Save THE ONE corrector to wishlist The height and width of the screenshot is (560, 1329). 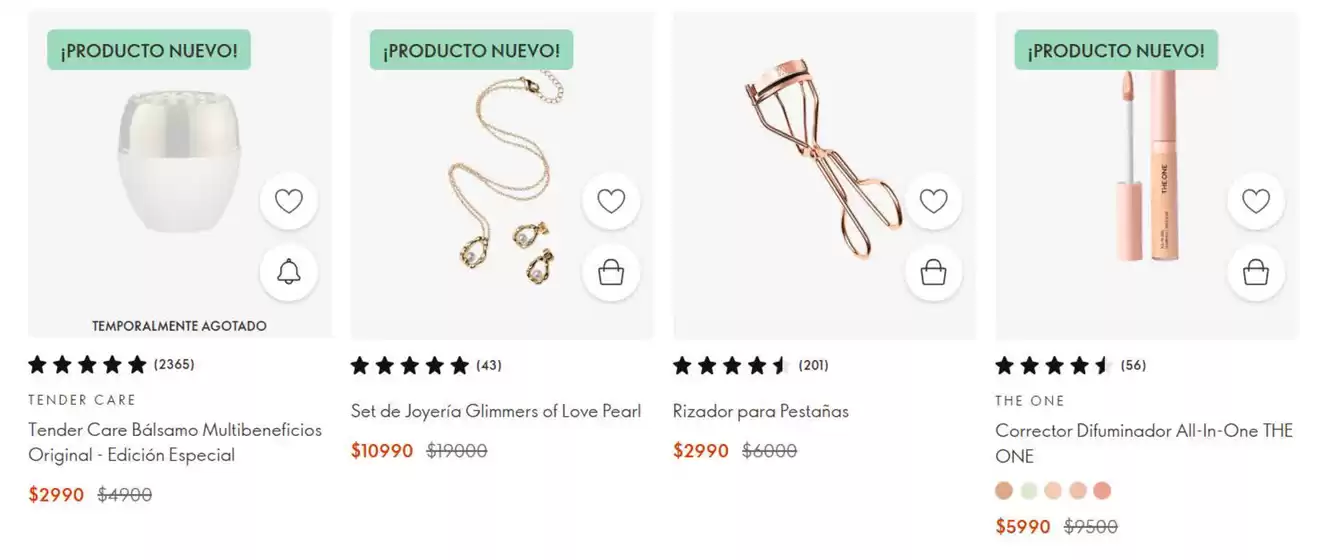click(x=1256, y=201)
